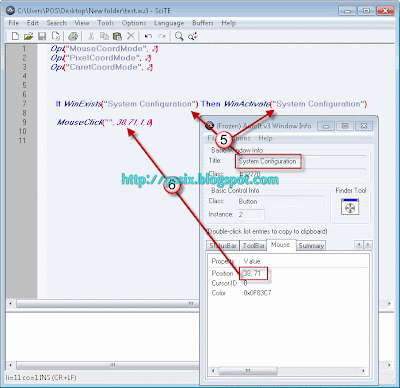This screenshot has height=388, width=400.
Task: Open Replace with the toolbar icon
Action: 193,36
